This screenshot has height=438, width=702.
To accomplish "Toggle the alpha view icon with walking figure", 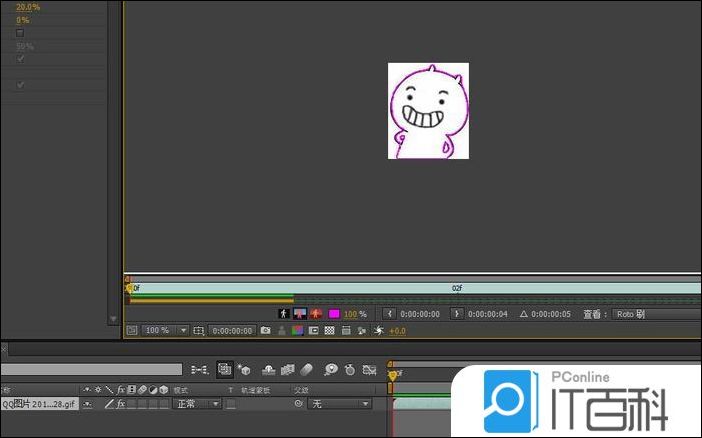I will pyautogui.click(x=282, y=314).
